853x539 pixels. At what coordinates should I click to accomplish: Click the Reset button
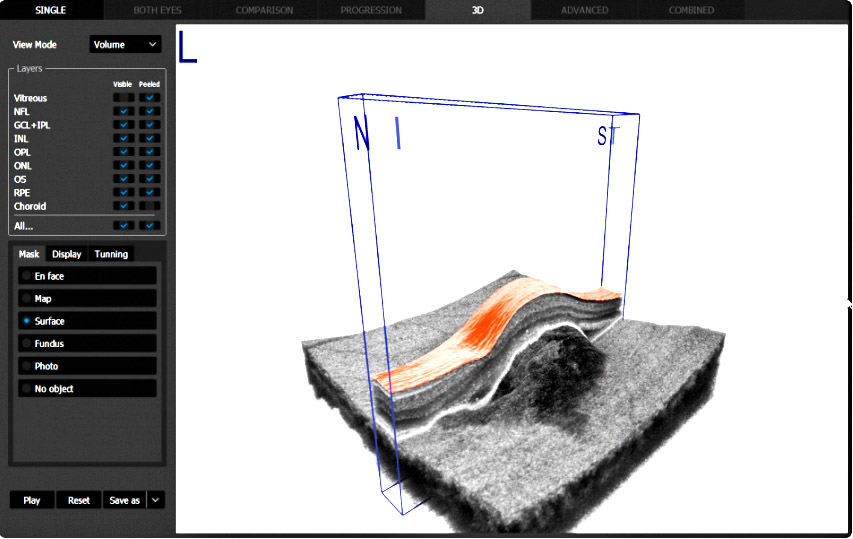point(79,500)
